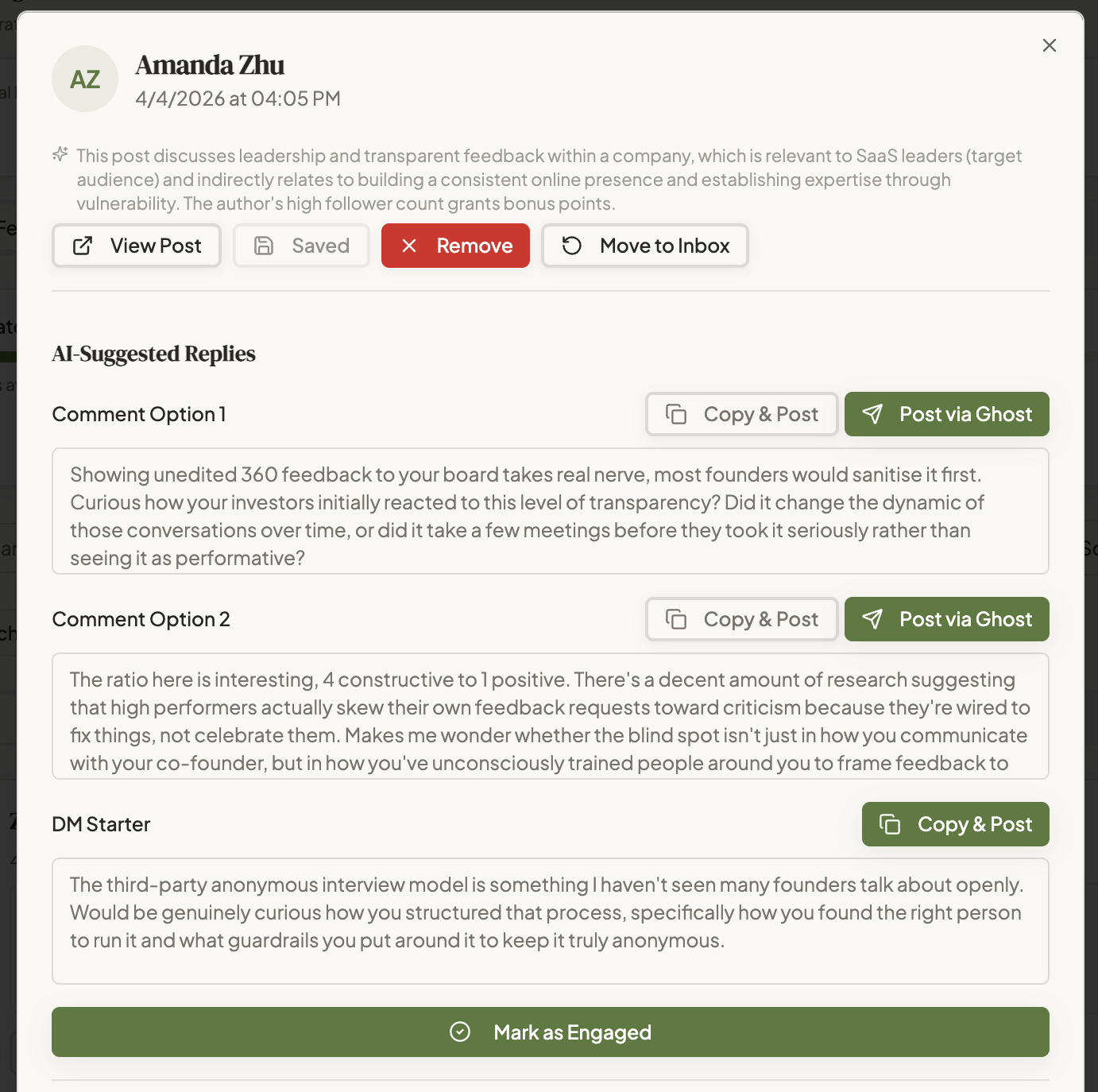Close the Amanda Zhu post dialog
The width and height of the screenshot is (1098, 1092).
[x=1050, y=45]
